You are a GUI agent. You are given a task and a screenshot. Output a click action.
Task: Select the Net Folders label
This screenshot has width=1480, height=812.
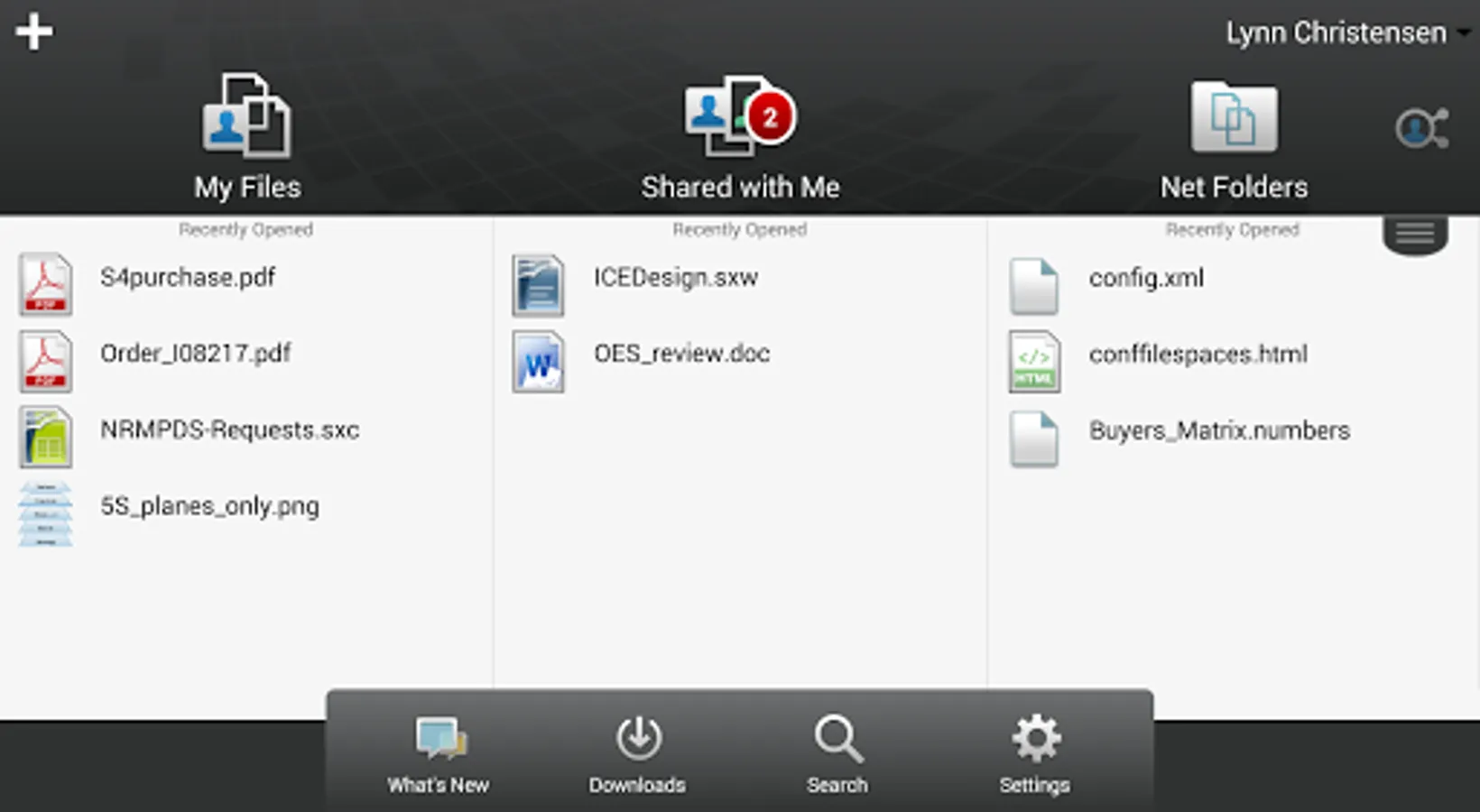coord(1234,187)
